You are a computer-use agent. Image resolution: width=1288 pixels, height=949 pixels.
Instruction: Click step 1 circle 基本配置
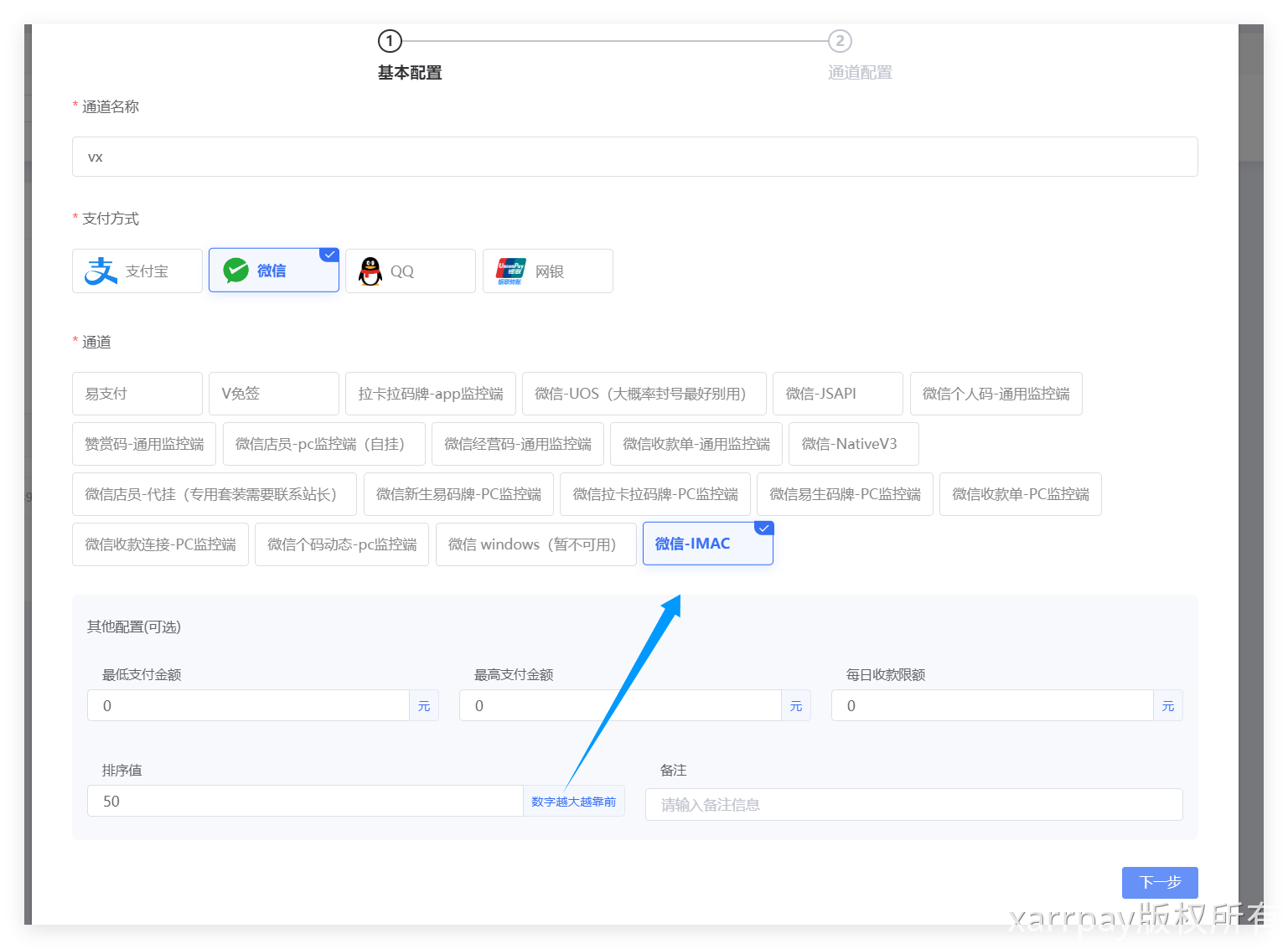point(390,41)
